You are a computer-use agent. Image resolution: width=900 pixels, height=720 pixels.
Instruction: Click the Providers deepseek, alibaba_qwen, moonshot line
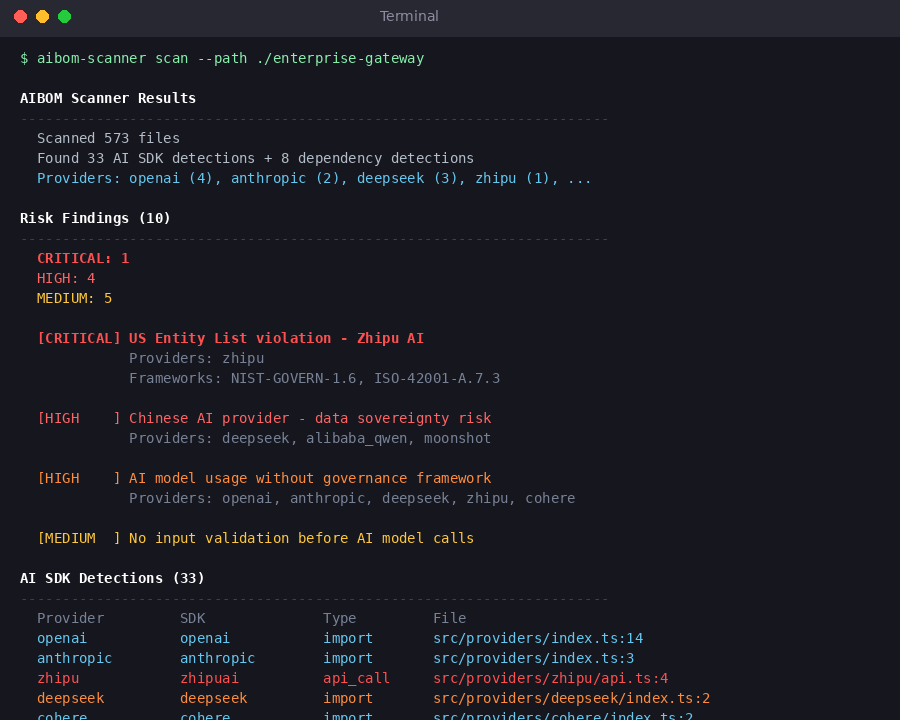tap(310, 439)
